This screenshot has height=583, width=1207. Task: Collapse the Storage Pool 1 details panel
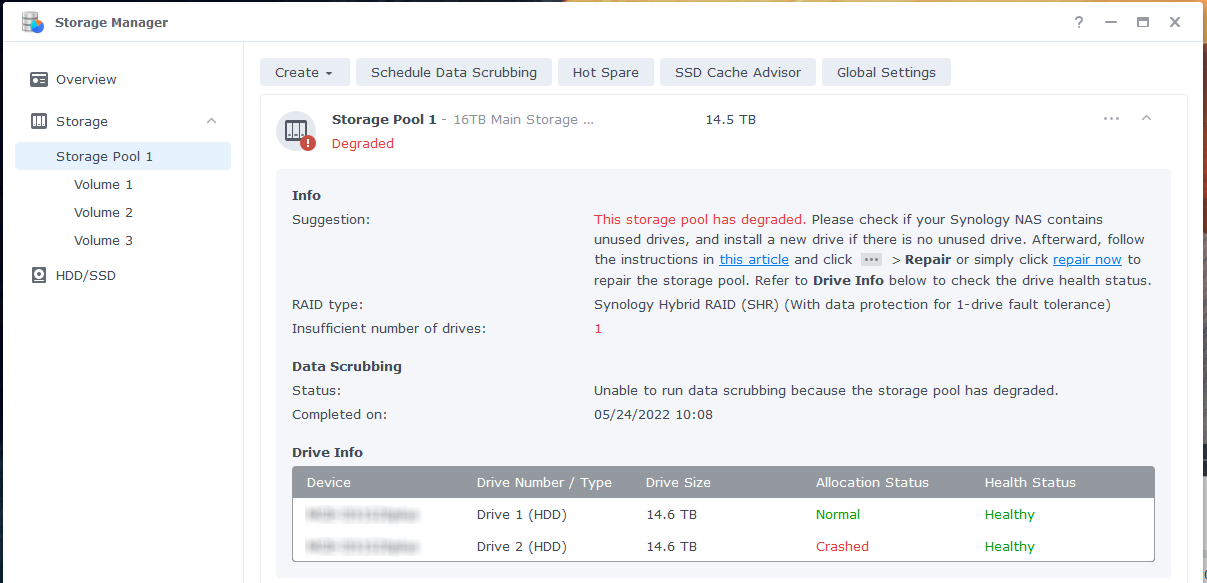coord(1147,118)
